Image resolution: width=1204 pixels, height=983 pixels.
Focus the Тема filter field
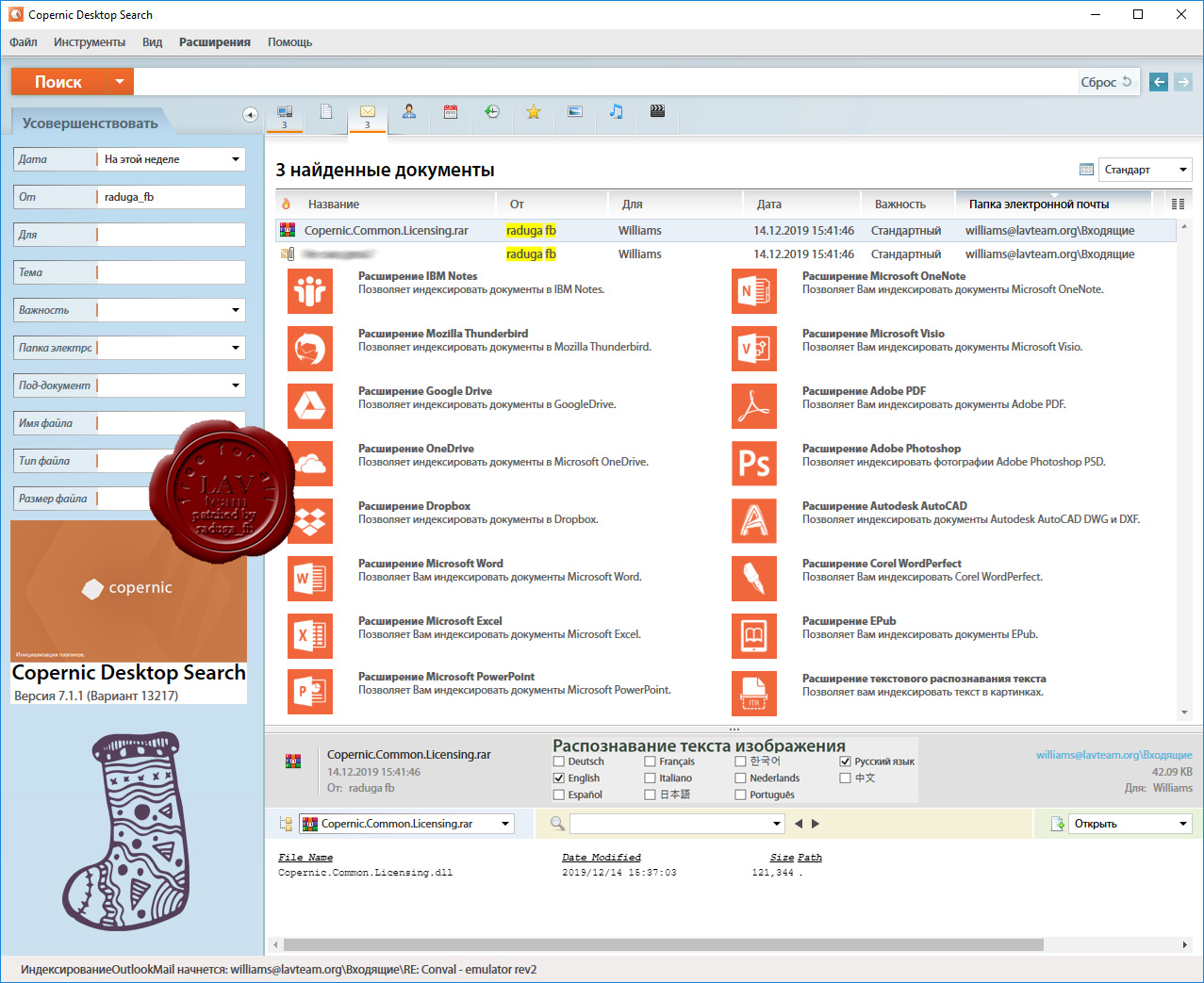(172, 272)
